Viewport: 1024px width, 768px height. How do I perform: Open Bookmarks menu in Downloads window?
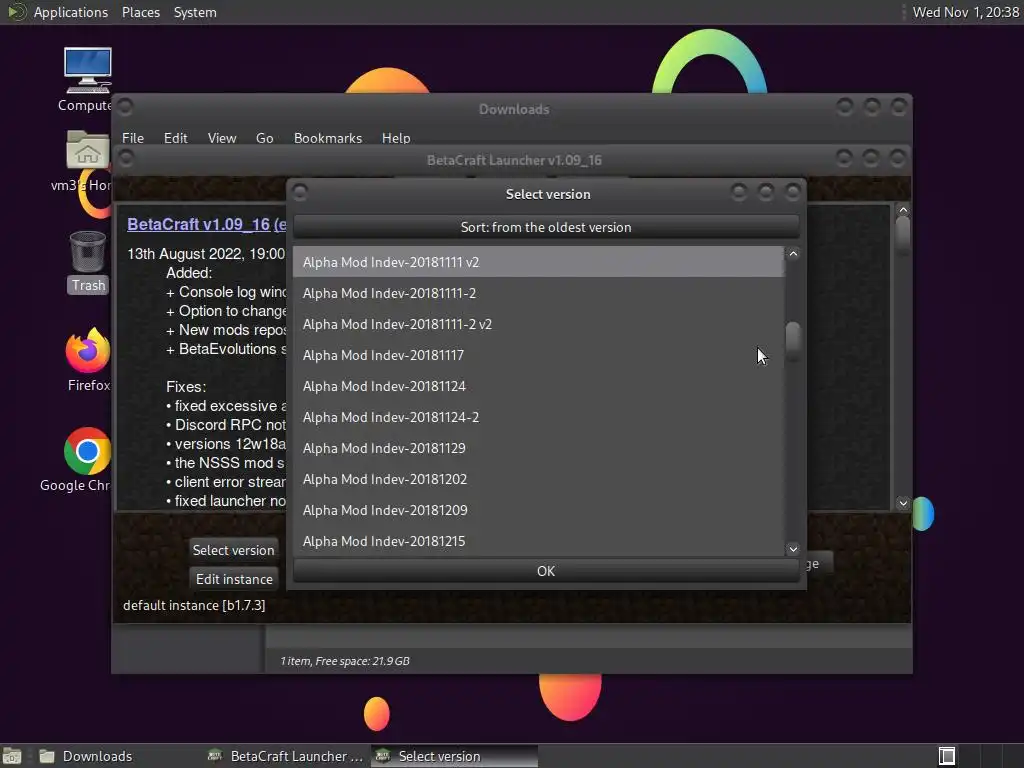(x=328, y=138)
